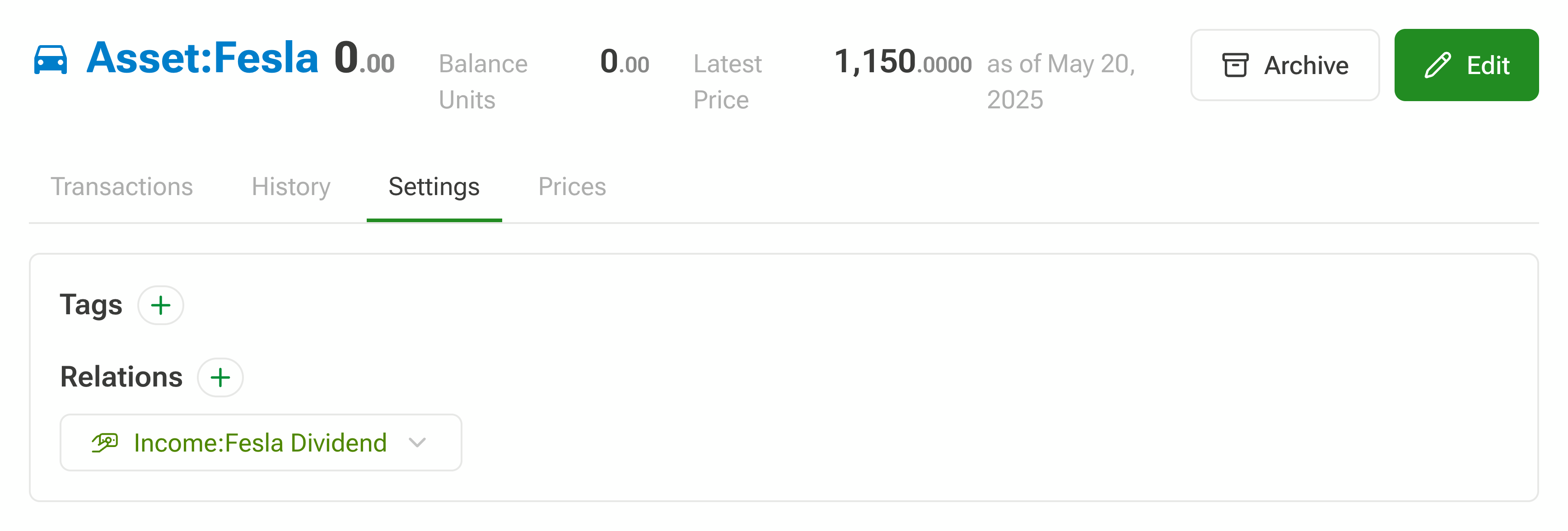Open the History tab
Viewport: 1568px width, 531px height.
click(291, 187)
